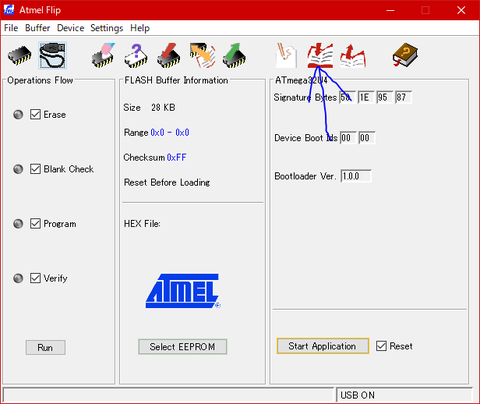Screen dimensions: 480x404
Task: Open the Device menu
Action: pos(70,28)
